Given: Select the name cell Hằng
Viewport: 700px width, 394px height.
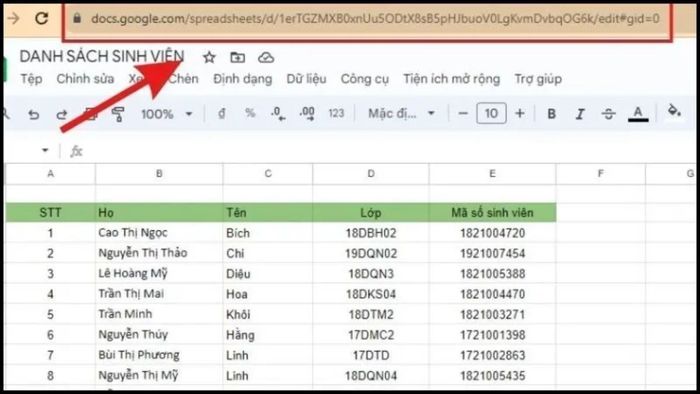Looking at the screenshot, I should pos(268,335).
